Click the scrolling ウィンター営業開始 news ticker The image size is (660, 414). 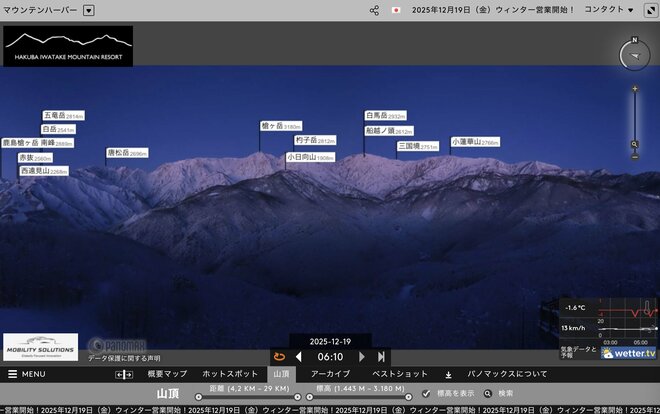330,410
